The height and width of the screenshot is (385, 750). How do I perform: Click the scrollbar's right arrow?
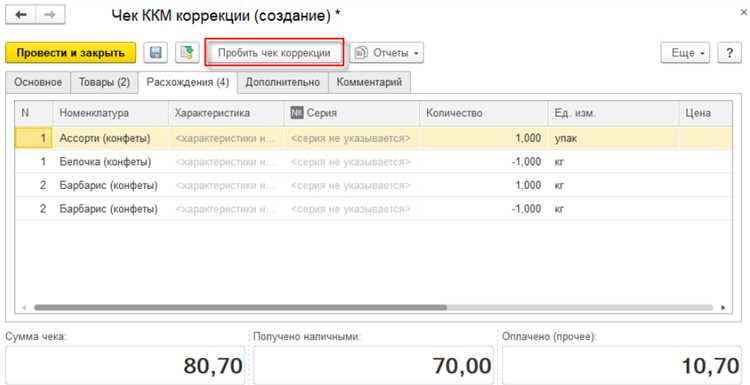(723, 308)
